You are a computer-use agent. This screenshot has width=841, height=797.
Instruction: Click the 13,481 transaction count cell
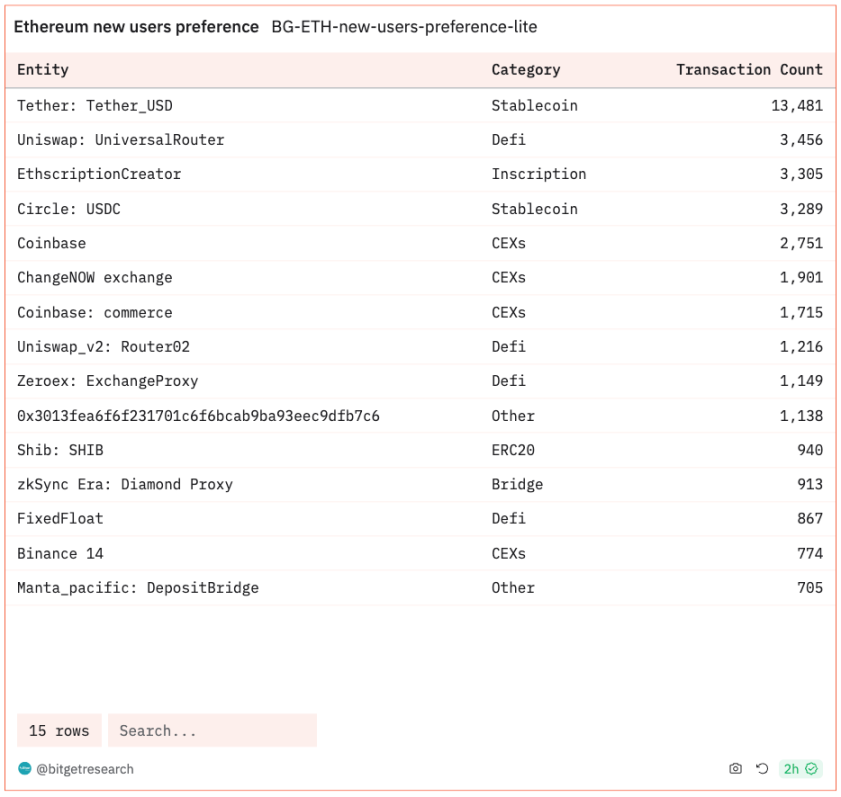coord(796,106)
